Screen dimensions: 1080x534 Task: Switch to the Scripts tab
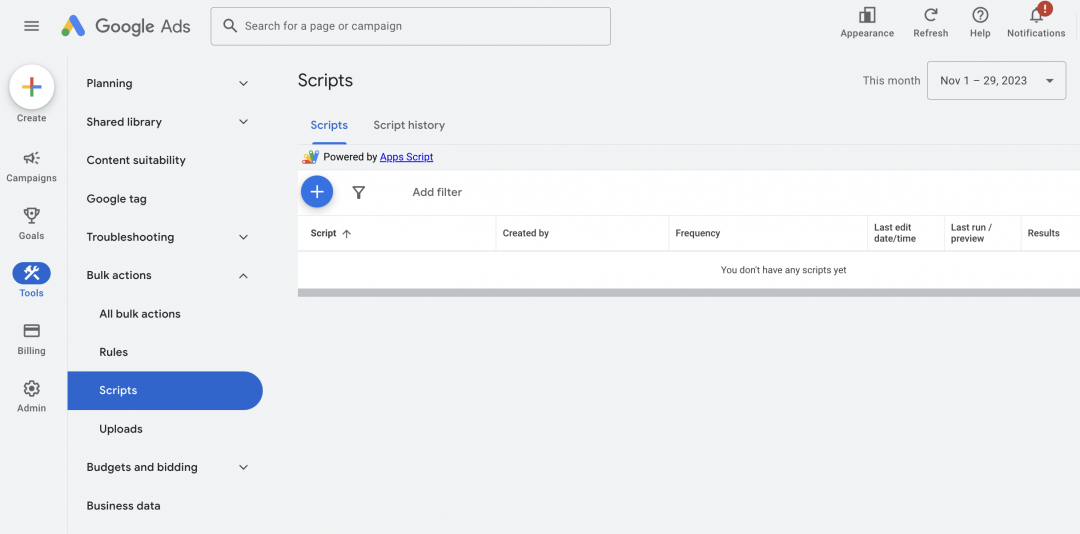click(x=329, y=125)
